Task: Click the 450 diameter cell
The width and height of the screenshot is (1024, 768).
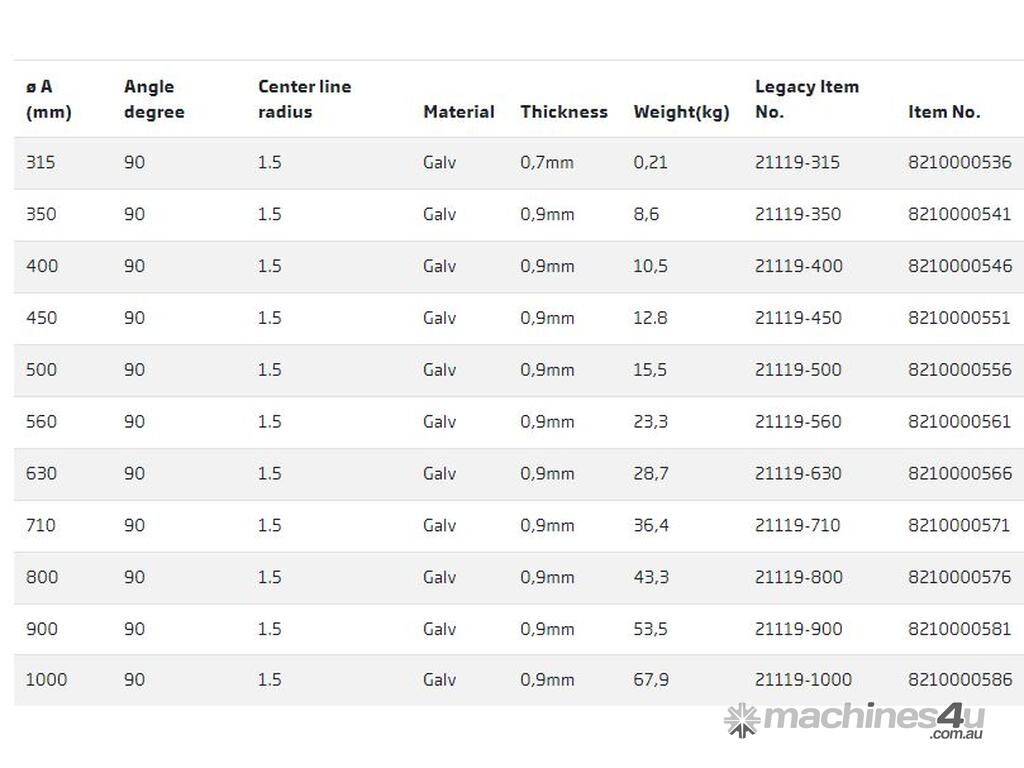Action: (42, 318)
